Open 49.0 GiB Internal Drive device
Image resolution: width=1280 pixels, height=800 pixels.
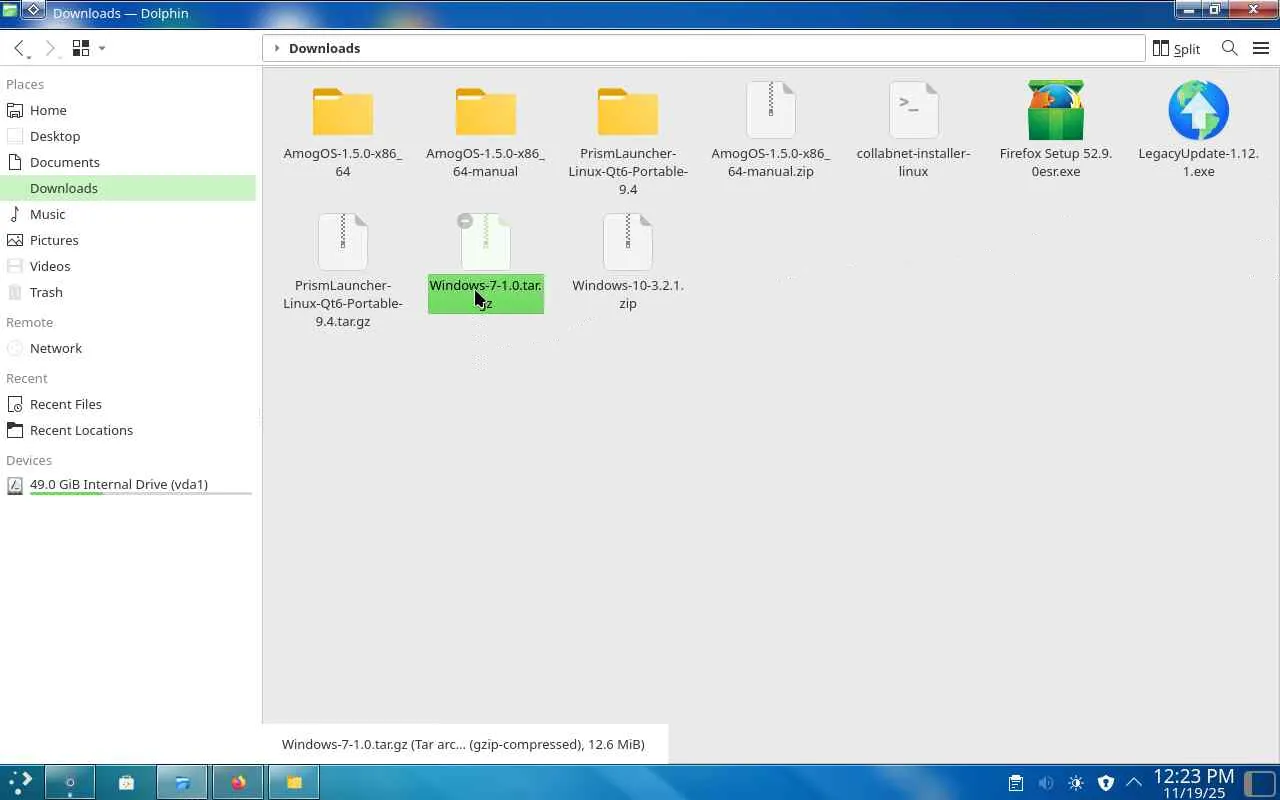[128, 485]
